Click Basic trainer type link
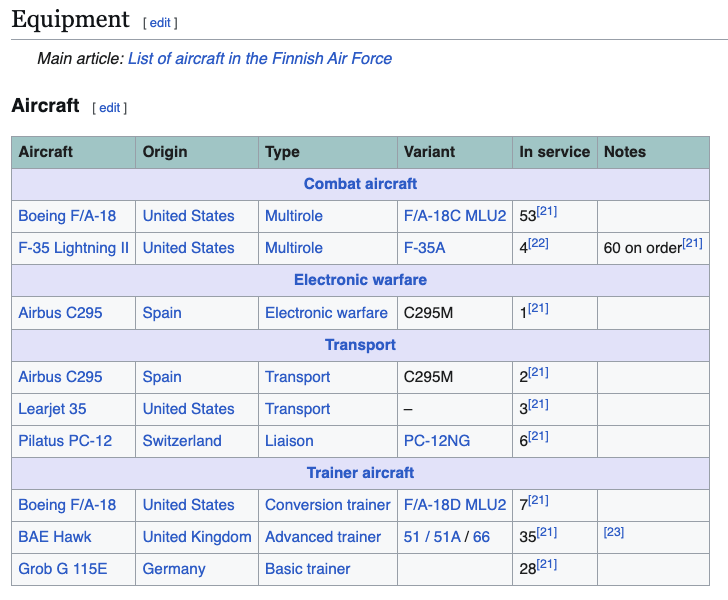Viewport: 728px width, 600px height. coord(308,569)
